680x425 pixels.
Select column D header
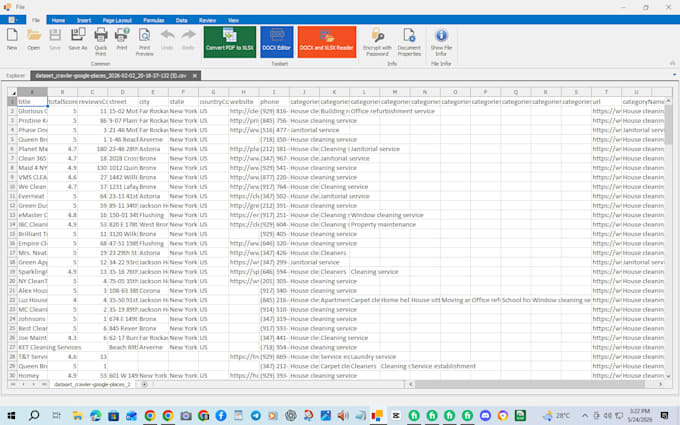coord(123,92)
